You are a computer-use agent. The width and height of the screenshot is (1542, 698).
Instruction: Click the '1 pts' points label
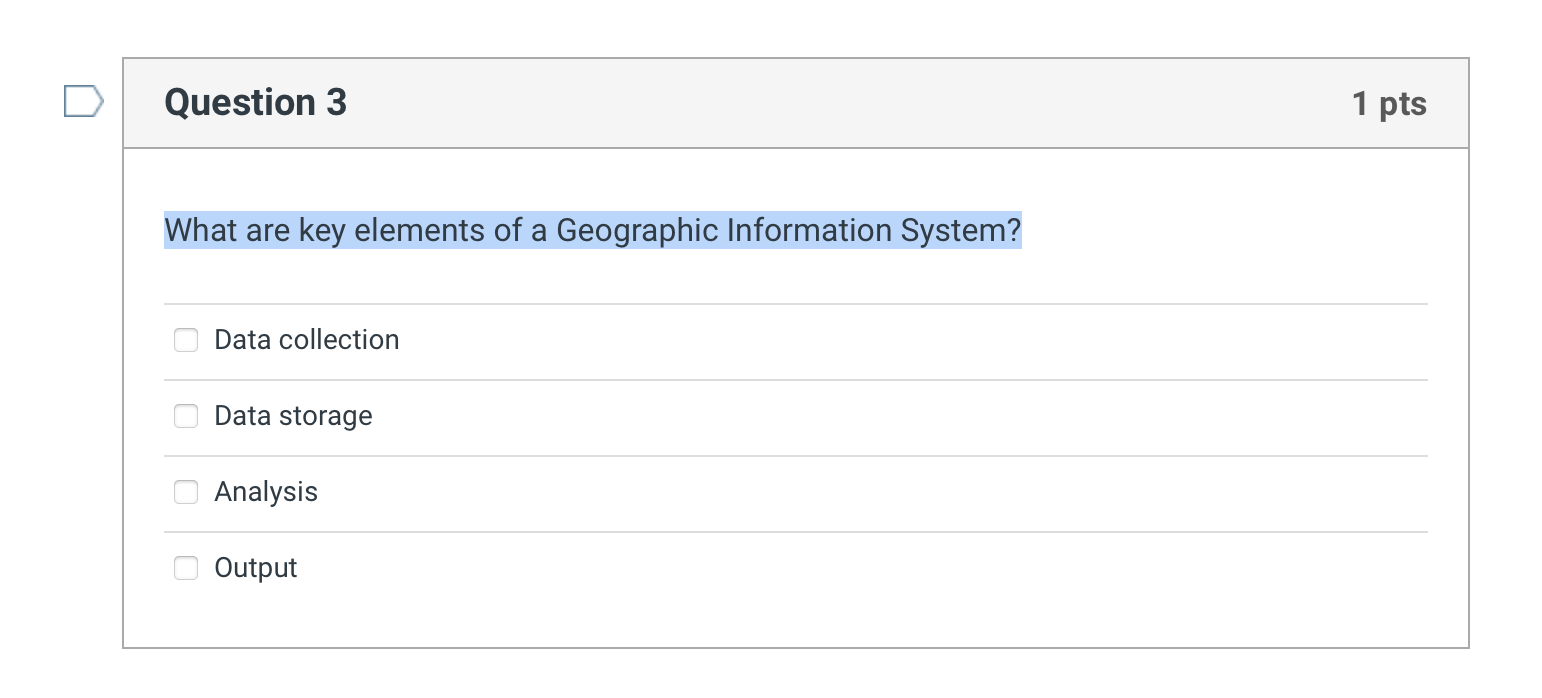point(1389,103)
